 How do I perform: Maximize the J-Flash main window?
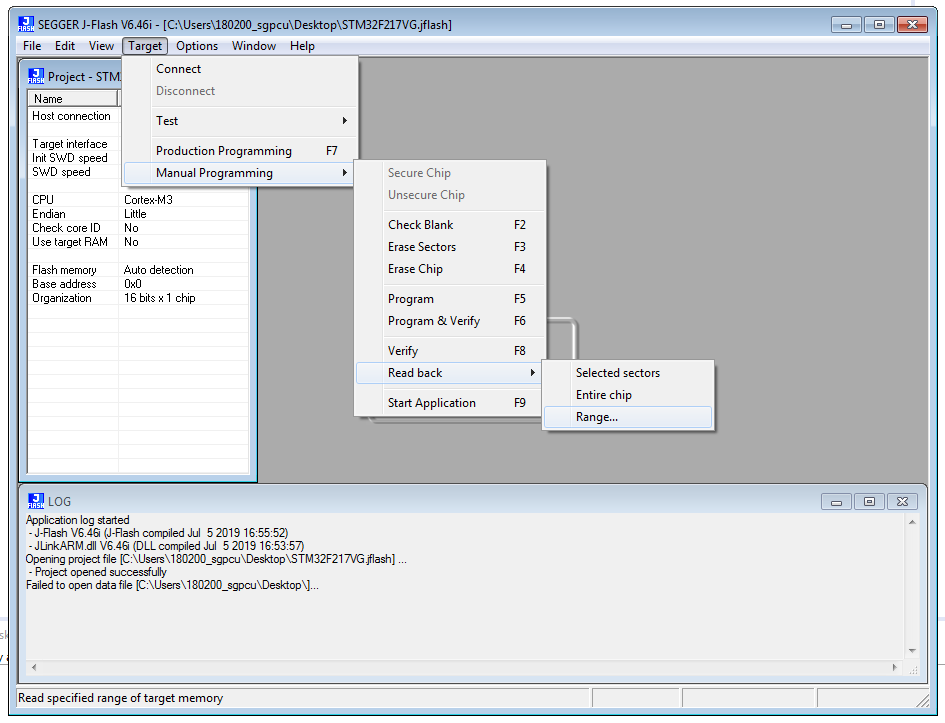879,25
